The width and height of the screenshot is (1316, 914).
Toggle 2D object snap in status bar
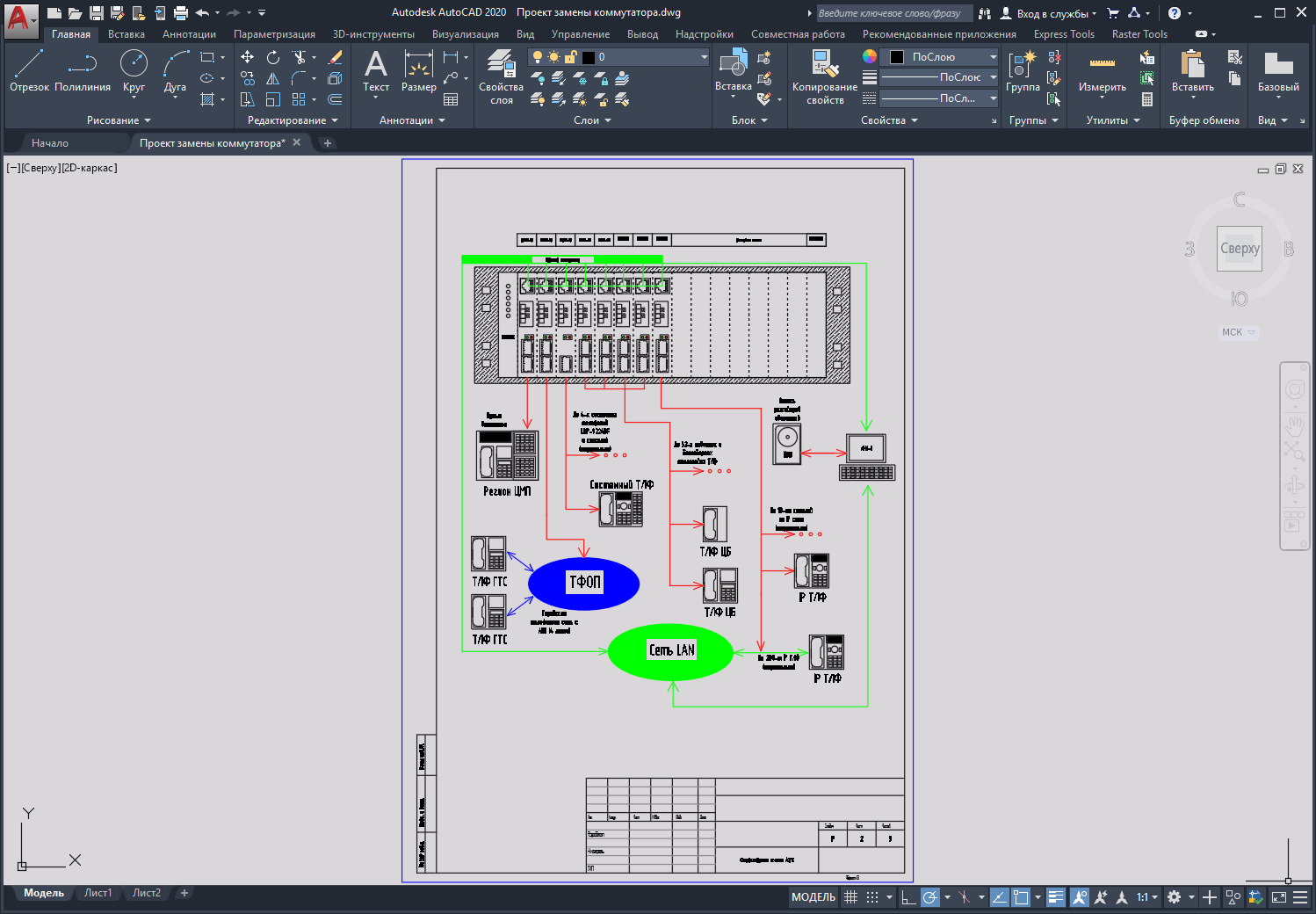tap(1021, 897)
